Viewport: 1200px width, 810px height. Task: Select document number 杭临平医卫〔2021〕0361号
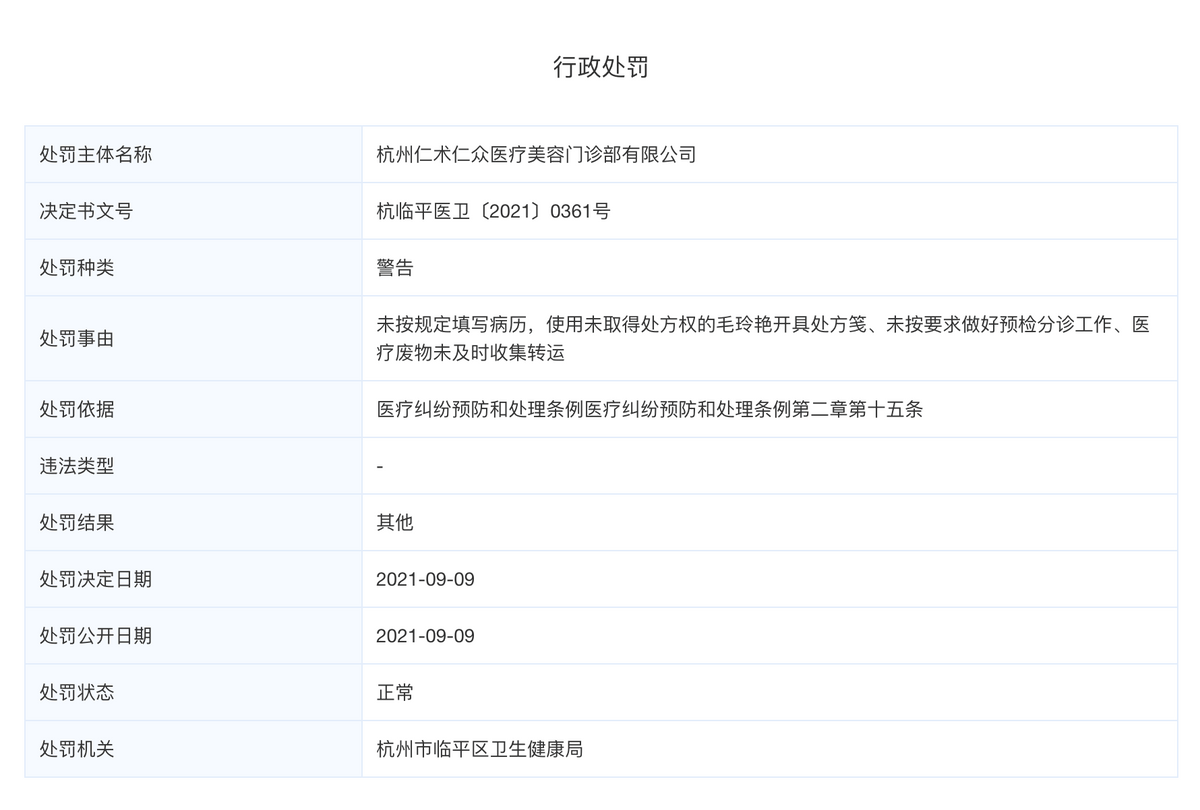pyautogui.click(x=492, y=211)
